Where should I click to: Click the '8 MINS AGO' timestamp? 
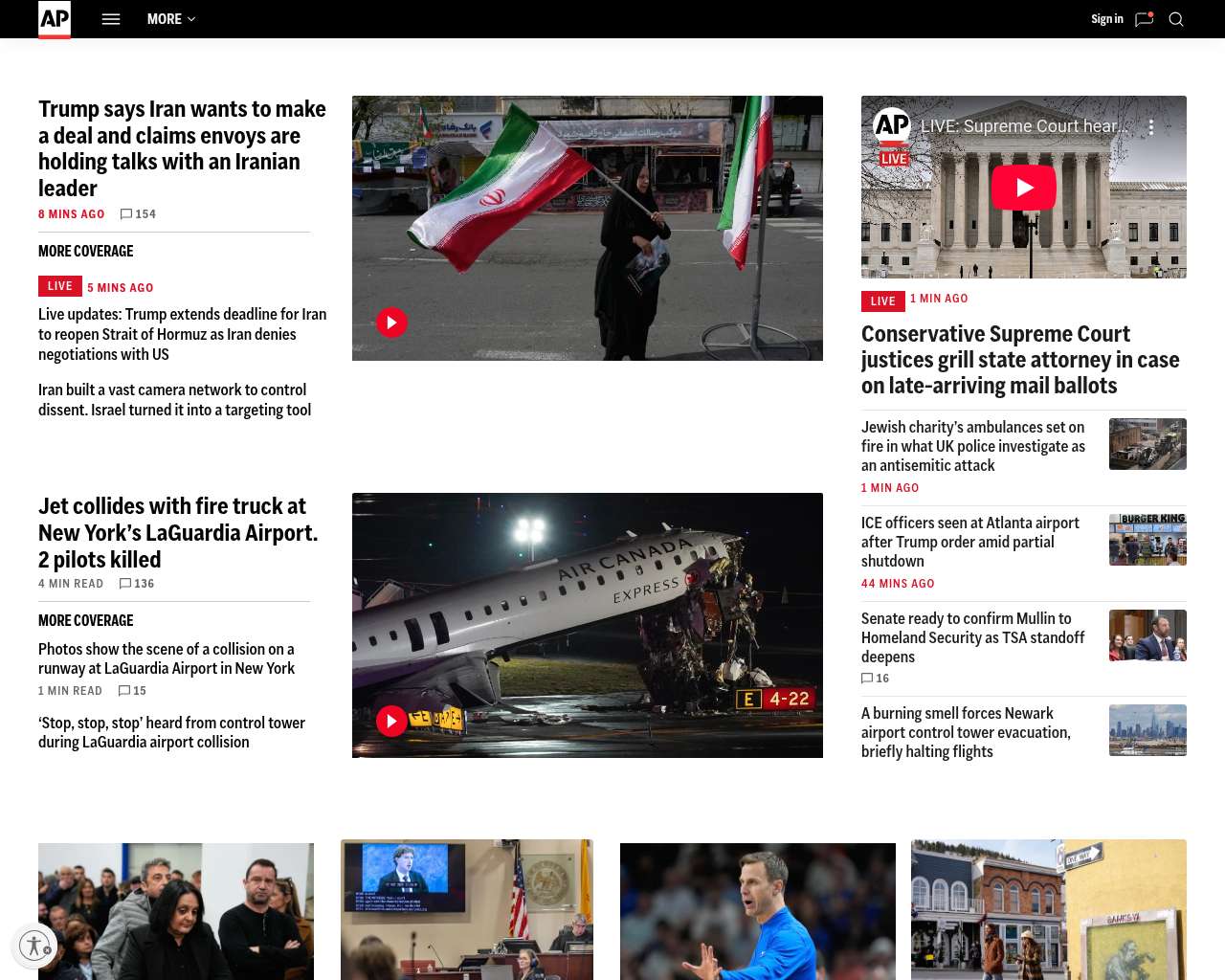pyautogui.click(x=72, y=214)
